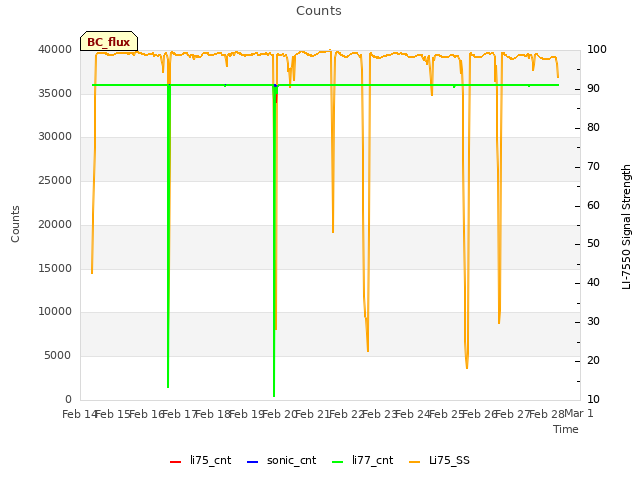Screen dimensions: 640x480
Task: Click the Feb 14 date tick label
Action: [80, 414]
